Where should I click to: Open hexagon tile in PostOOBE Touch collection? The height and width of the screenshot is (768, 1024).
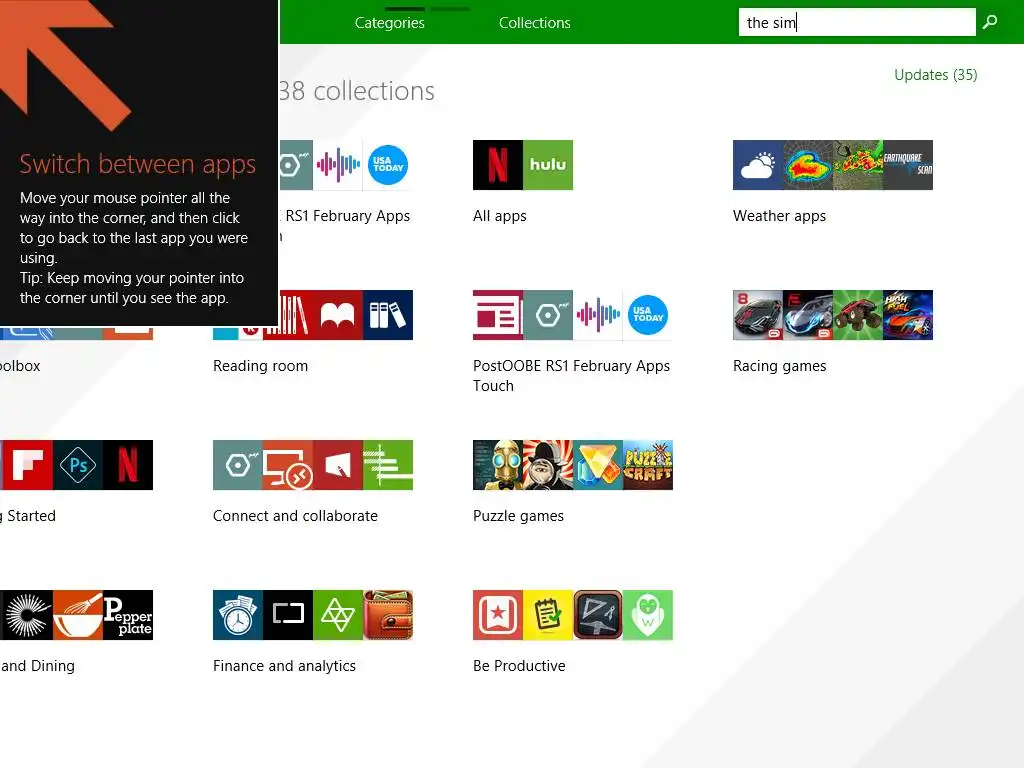(x=548, y=315)
